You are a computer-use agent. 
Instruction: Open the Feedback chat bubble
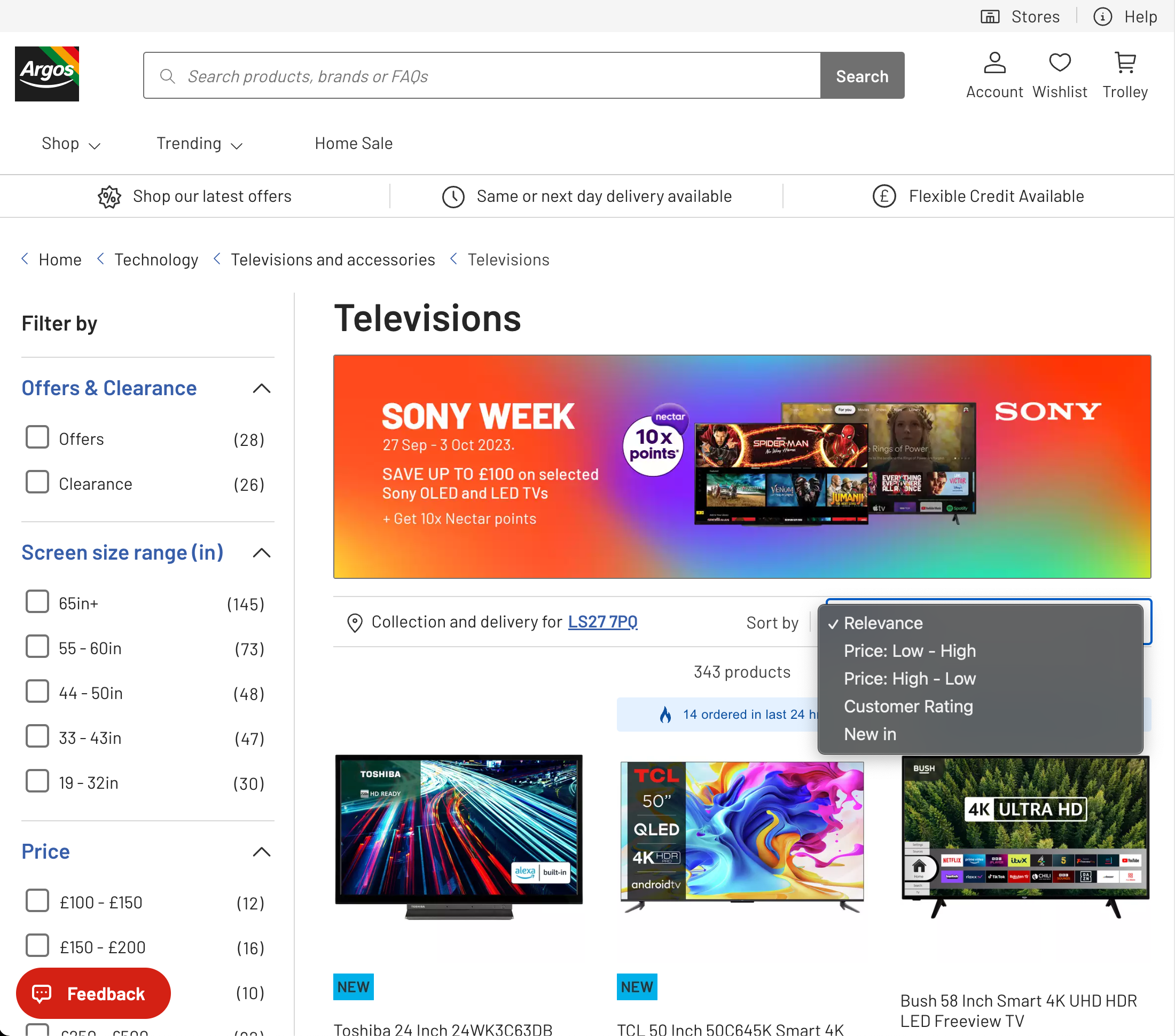pos(92,993)
